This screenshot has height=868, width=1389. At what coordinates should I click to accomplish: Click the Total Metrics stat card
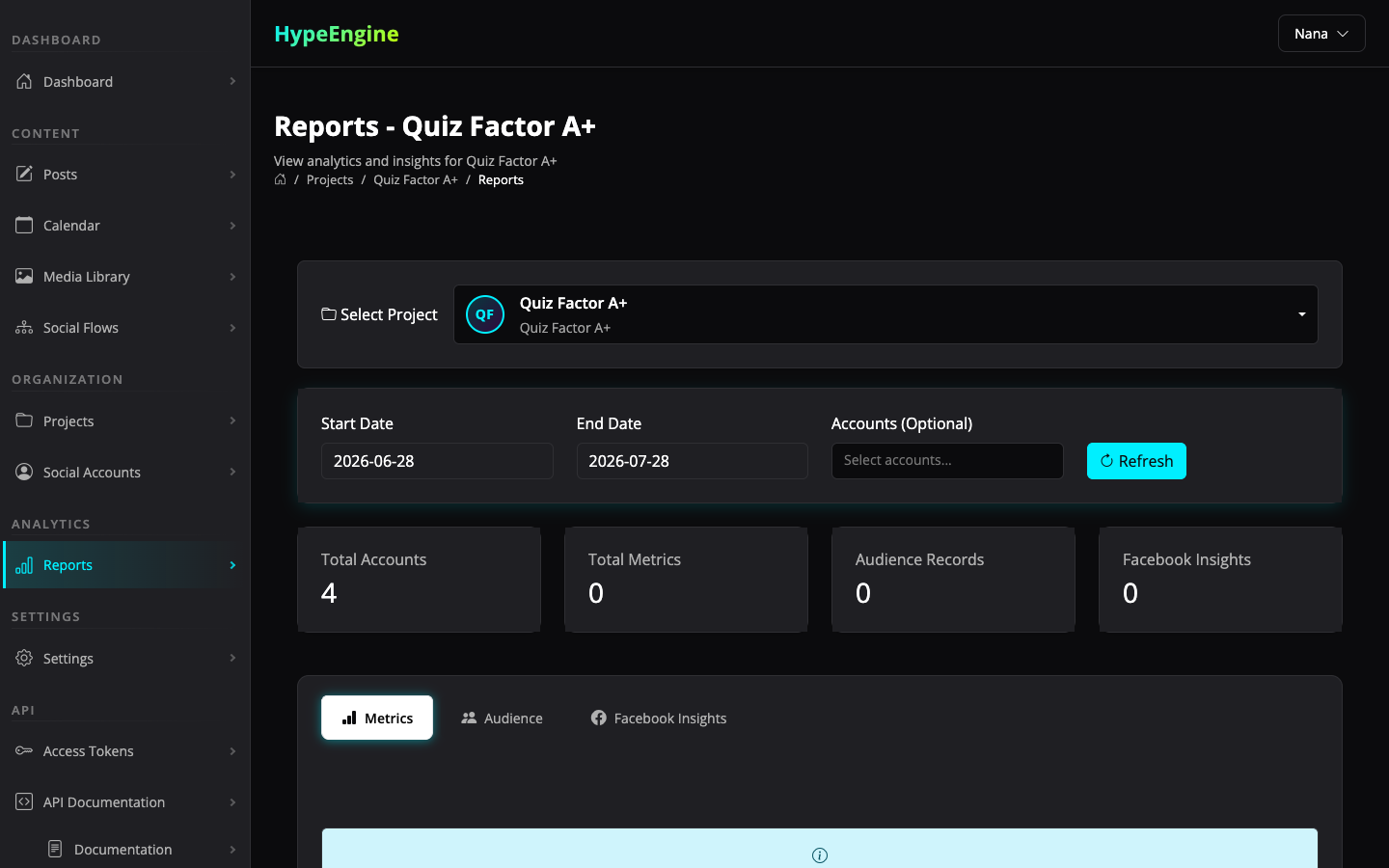click(686, 580)
